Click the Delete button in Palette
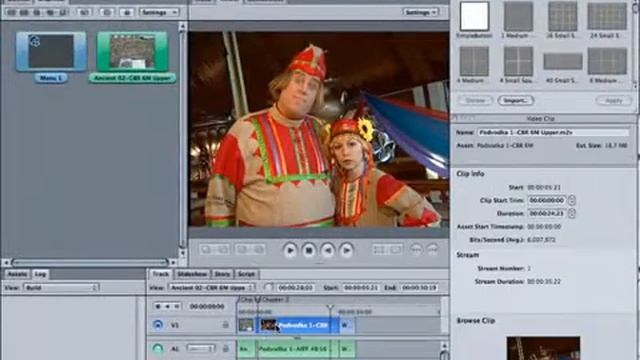 pyautogui.click(x=474, y=100)
